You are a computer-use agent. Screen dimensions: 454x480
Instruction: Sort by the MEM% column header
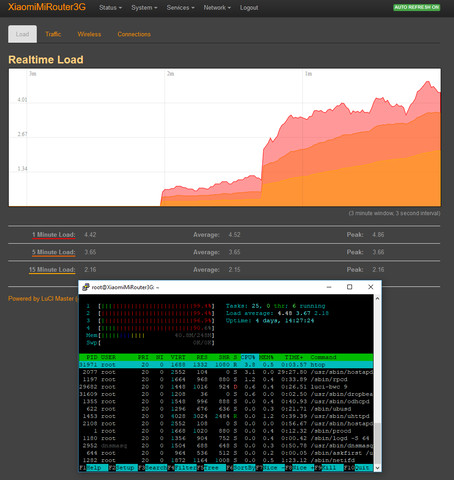coord(266,357)
